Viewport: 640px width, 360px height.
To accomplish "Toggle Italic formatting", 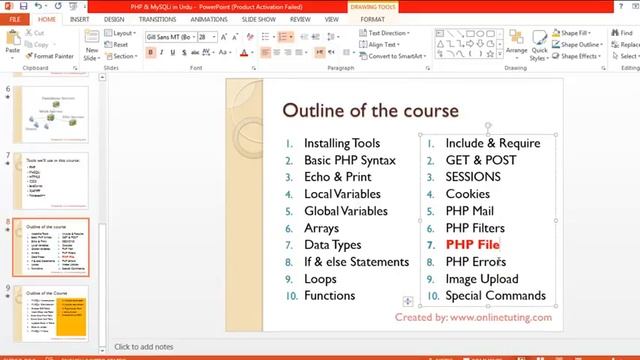I will [x=162, y=52].
